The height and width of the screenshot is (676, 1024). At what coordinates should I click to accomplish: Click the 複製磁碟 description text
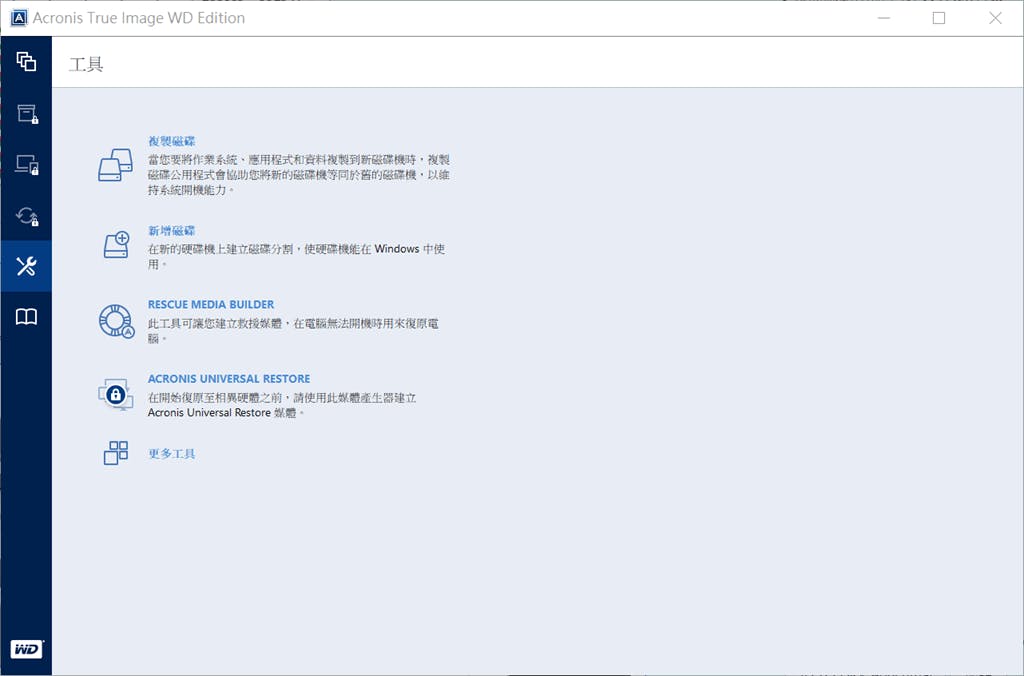[x=298, y=175]
